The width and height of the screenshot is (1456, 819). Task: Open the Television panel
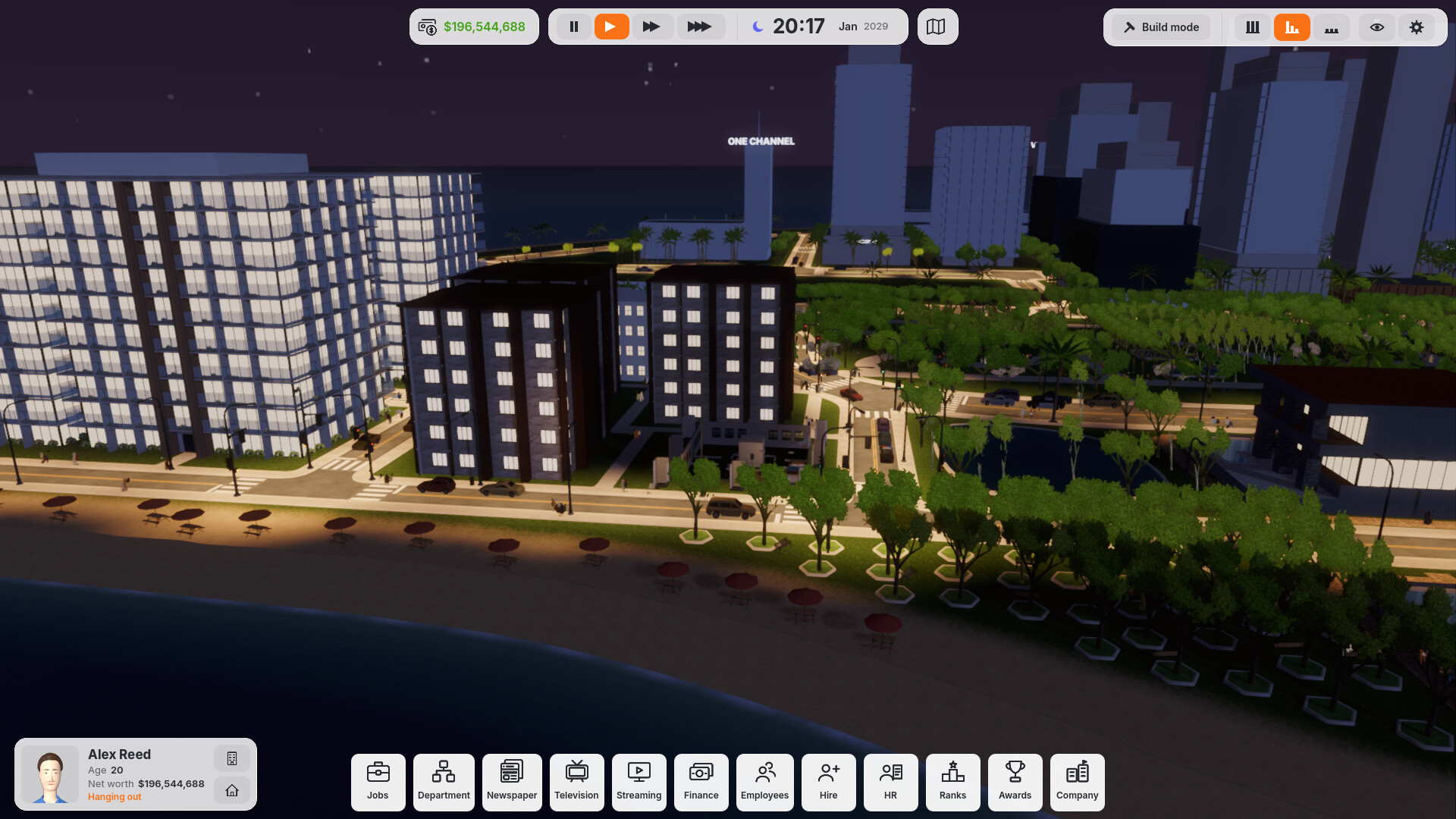tap(576, 782)
